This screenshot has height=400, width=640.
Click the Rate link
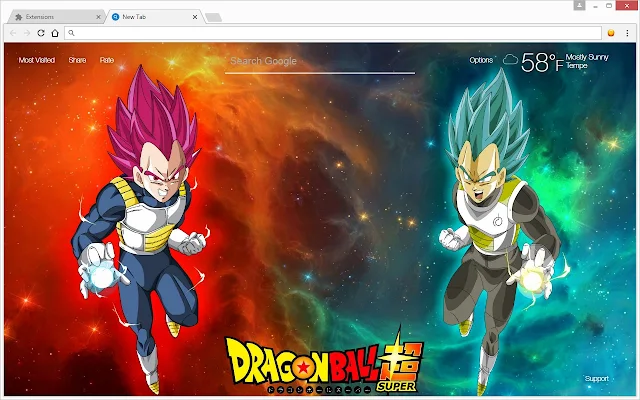tap(107, 60)
